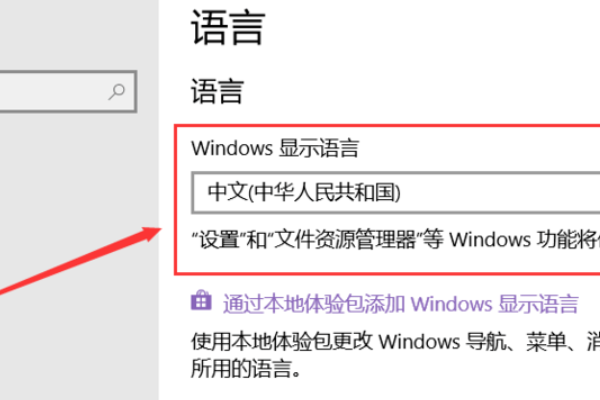Focus the settings search input field
Image resolution: width=600 pixels, height=400 pixels.
[68, 91]
